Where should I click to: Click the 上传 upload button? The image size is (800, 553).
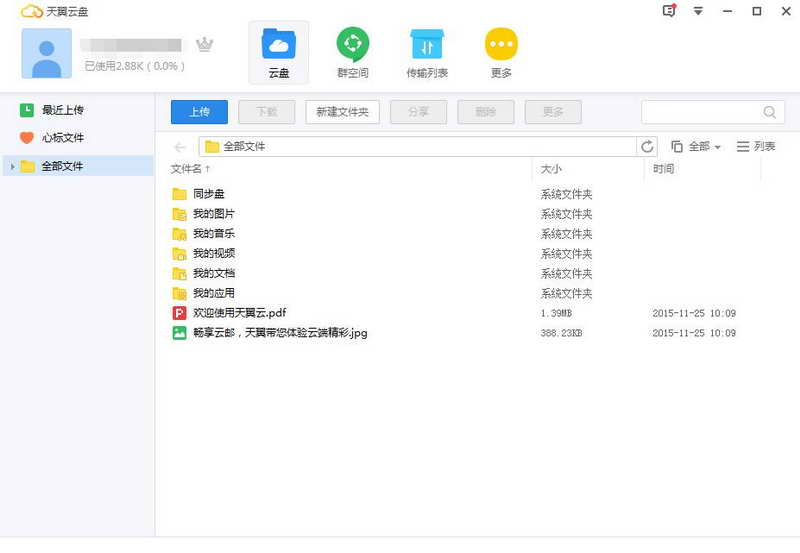tap(199, 112)
